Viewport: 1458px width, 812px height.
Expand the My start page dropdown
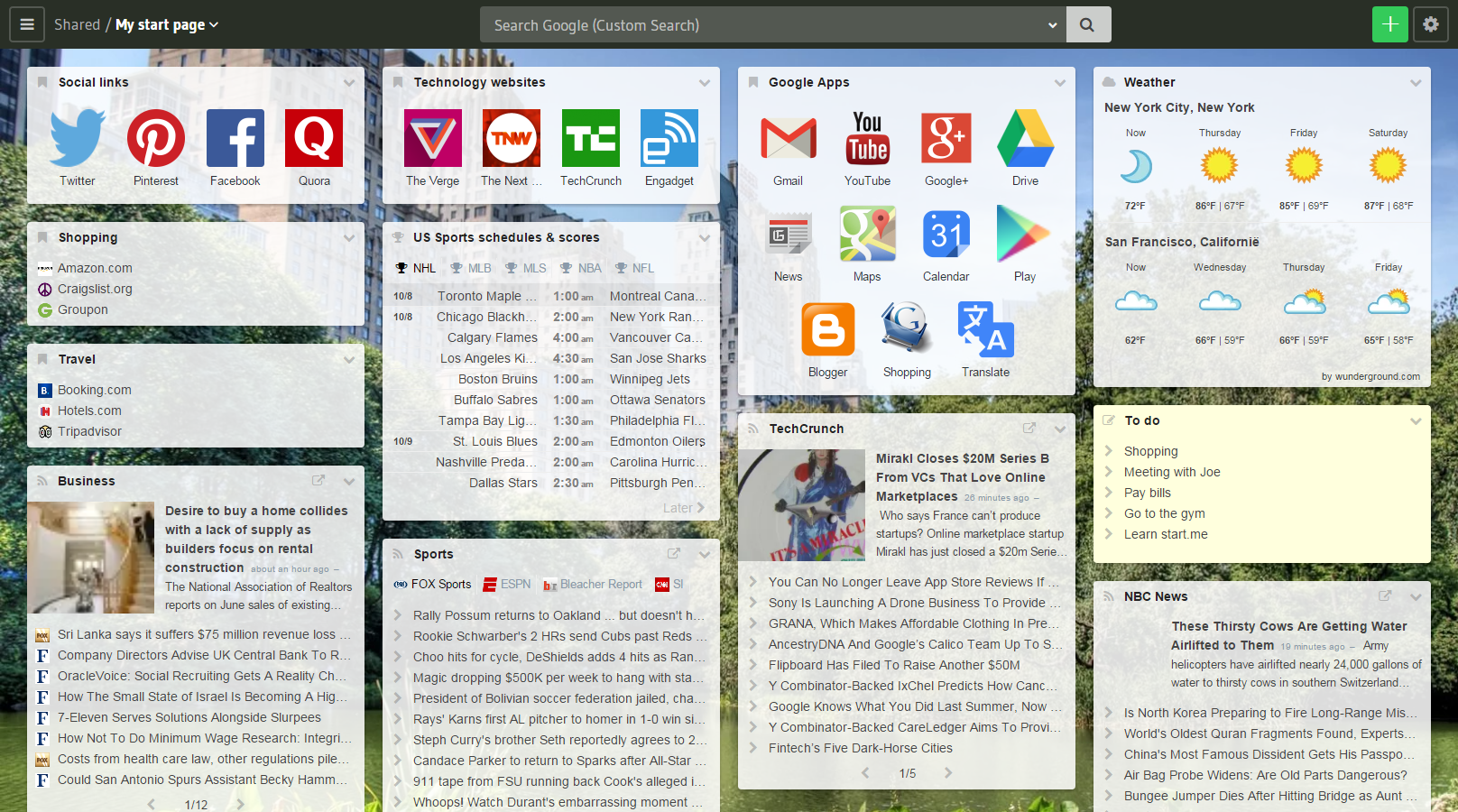[167, 24]
